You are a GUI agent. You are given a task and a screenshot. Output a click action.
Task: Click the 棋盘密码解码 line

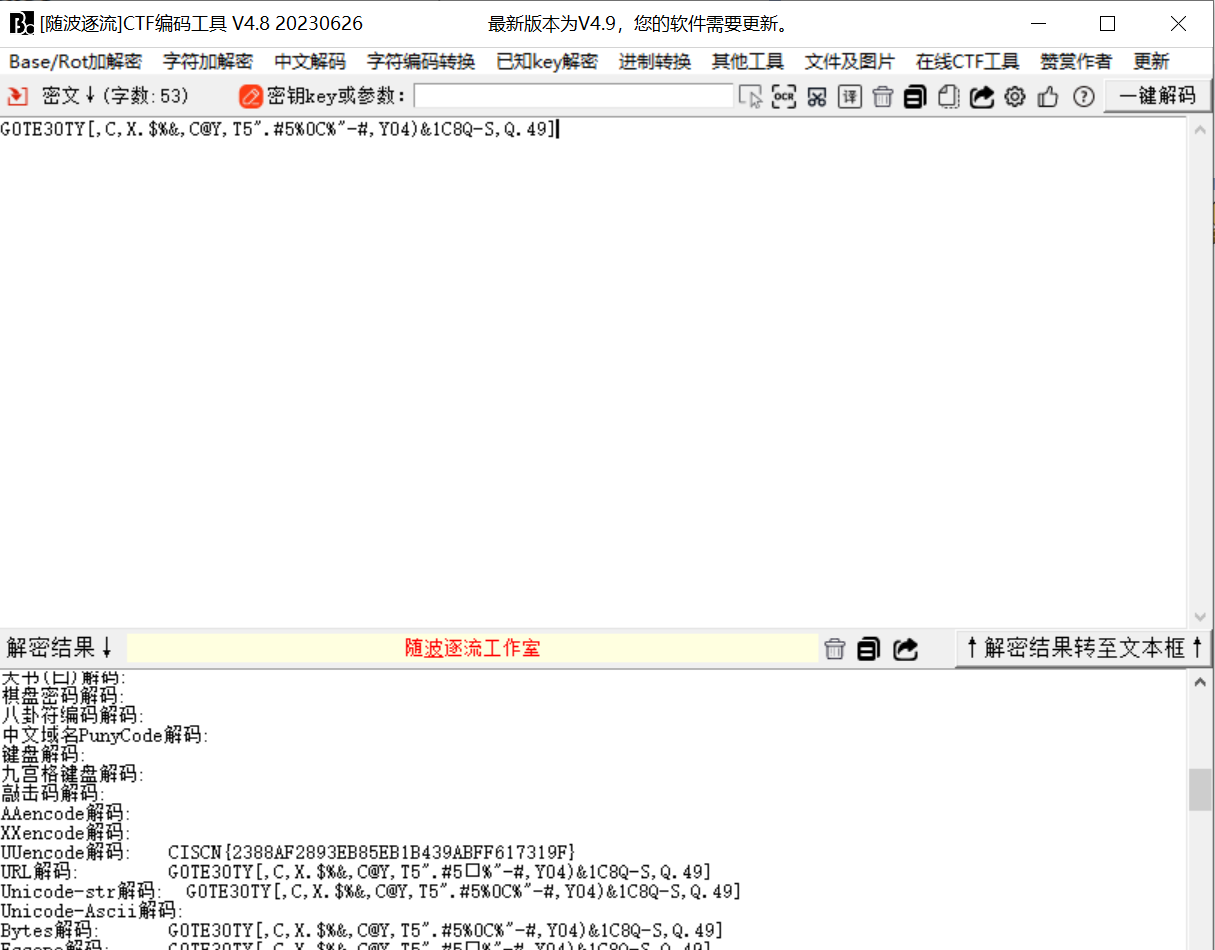pos(62,695)
